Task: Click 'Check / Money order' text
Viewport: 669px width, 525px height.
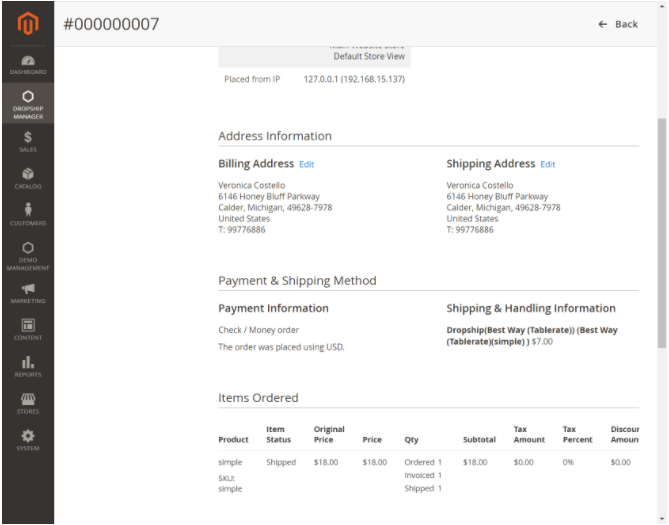Action: click(x=259, y=330)
